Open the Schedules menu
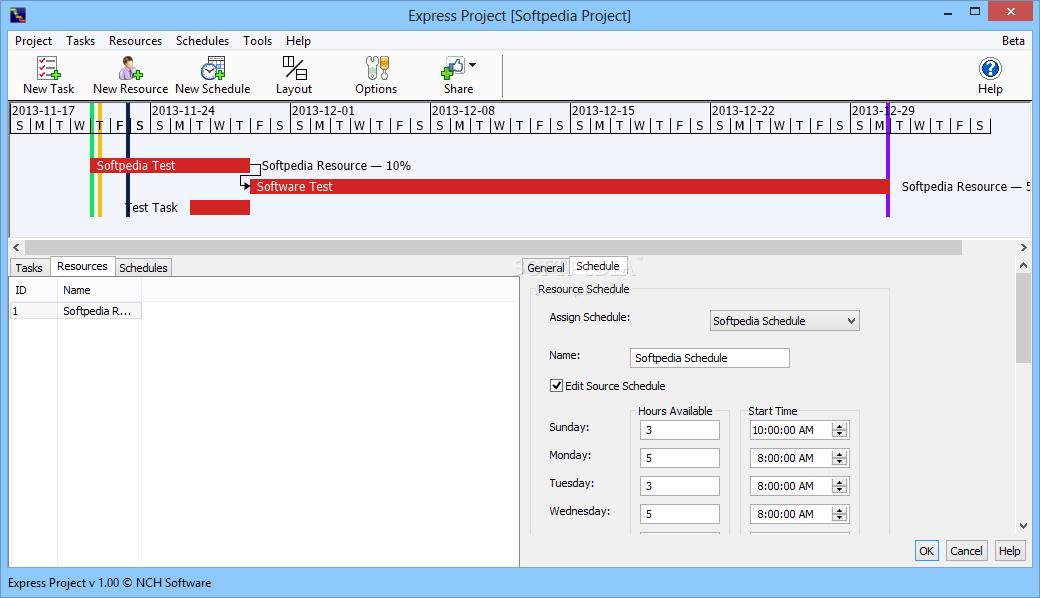This screenshot has width=1040, height=598. click(202, 41)
